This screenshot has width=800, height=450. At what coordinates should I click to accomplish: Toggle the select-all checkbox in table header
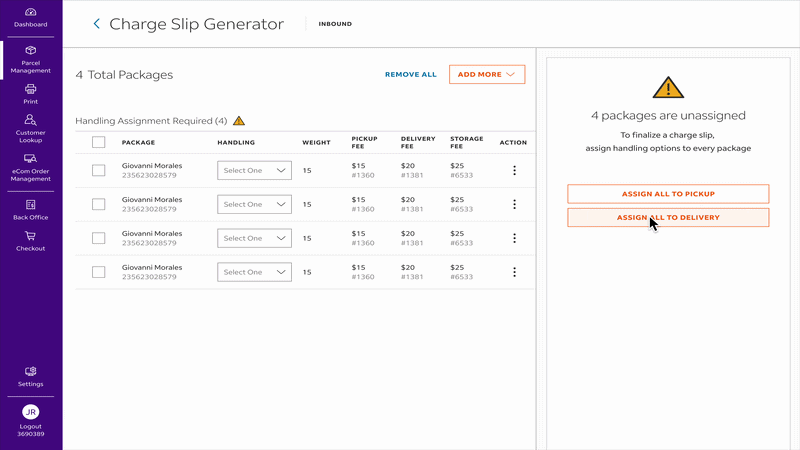click(x=98, y=142)
